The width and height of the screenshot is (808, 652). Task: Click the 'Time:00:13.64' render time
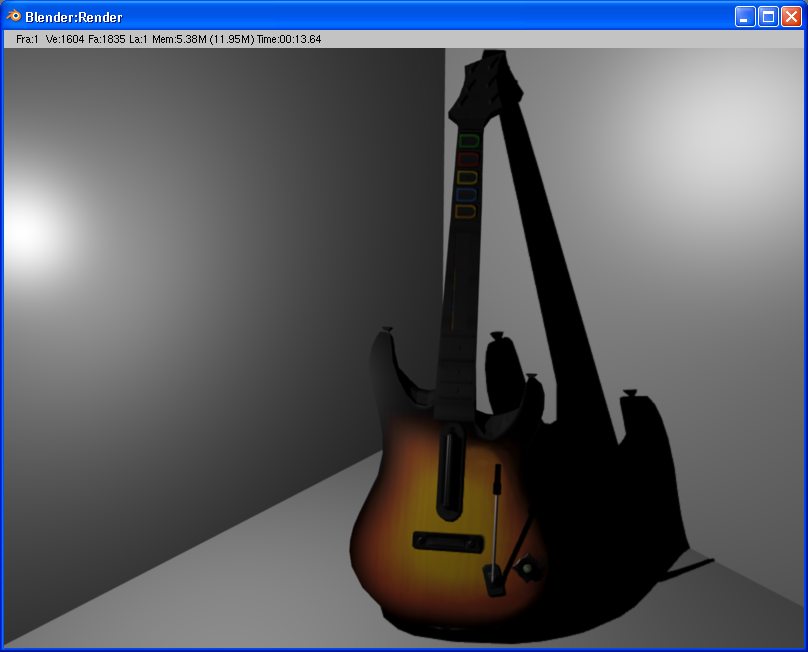click(x=289, y=39)
